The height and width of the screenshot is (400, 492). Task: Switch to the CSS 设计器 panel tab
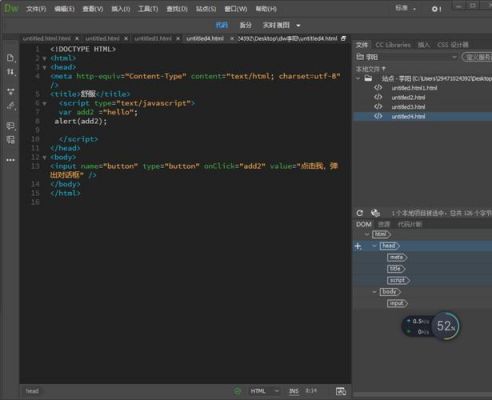(453, 45)
